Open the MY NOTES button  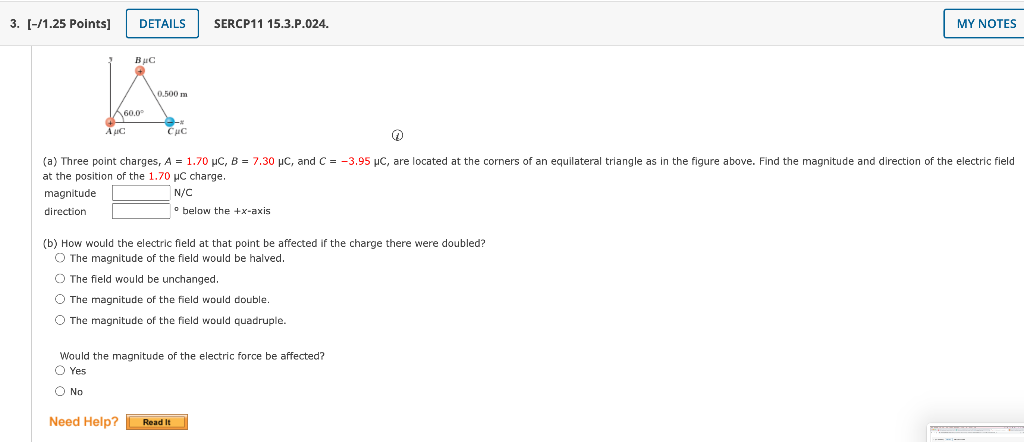pos(985,24)
